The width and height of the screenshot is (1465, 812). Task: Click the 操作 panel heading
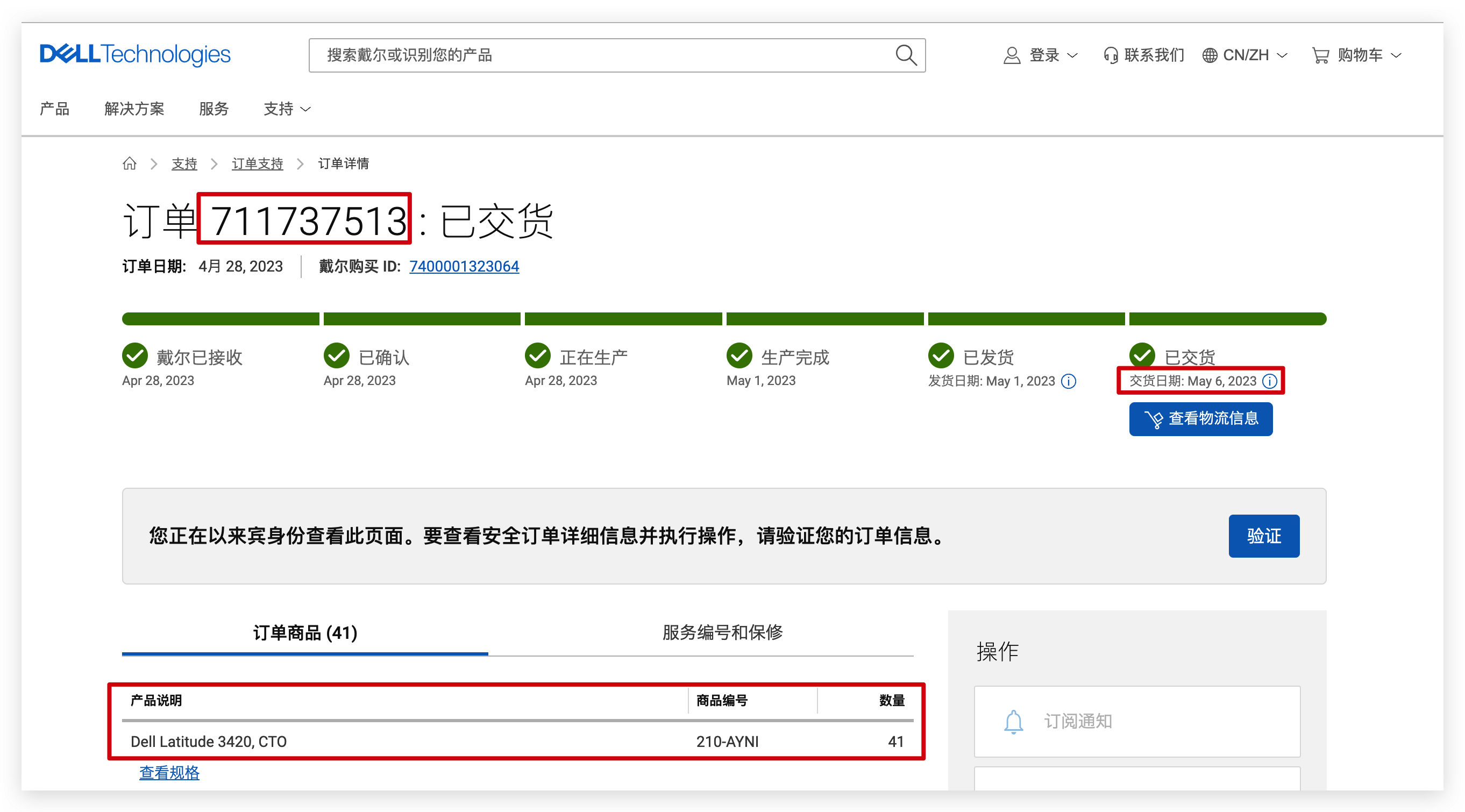point(998,652)
